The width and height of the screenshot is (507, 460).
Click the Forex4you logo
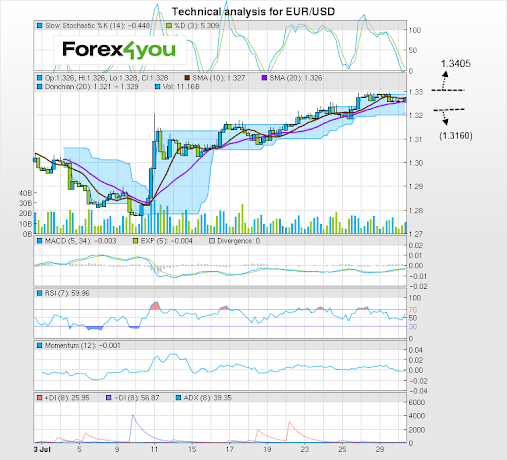coord(119,50)
